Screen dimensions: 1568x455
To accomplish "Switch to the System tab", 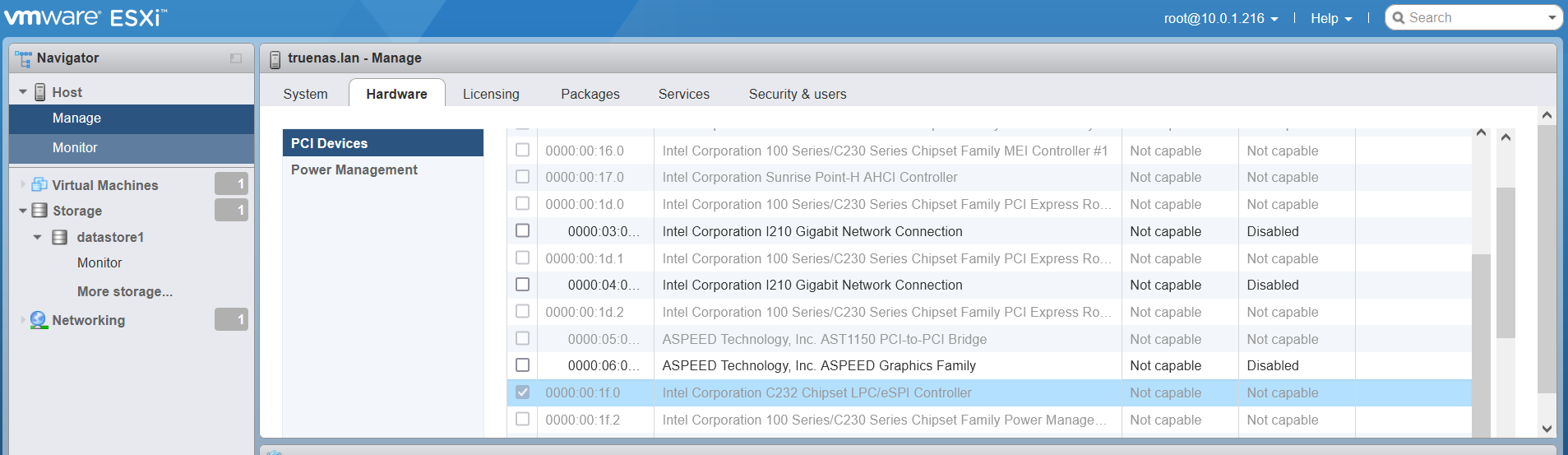I will pyautogui.click(x=305, y=94).
